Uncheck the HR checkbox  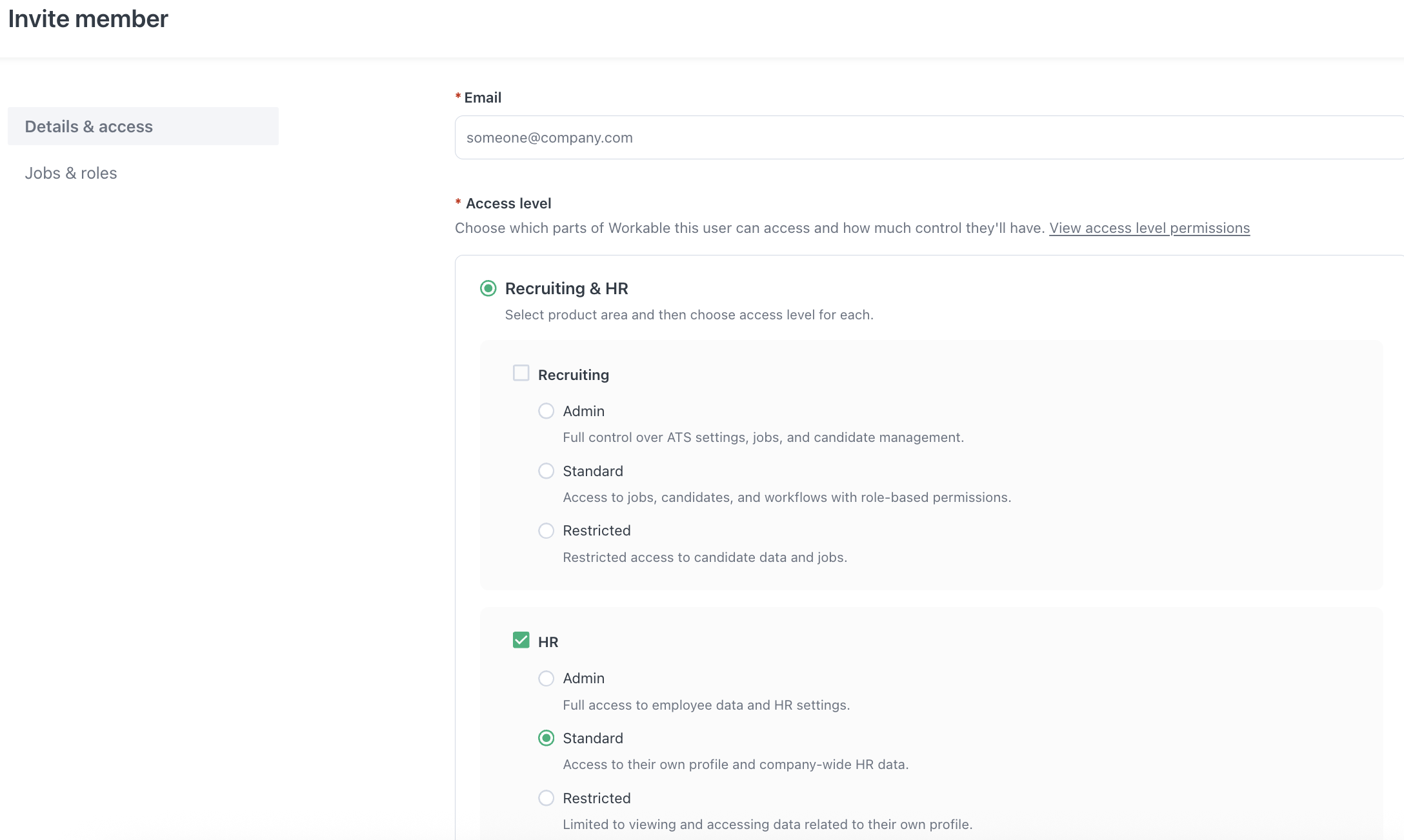click(521, 640)
